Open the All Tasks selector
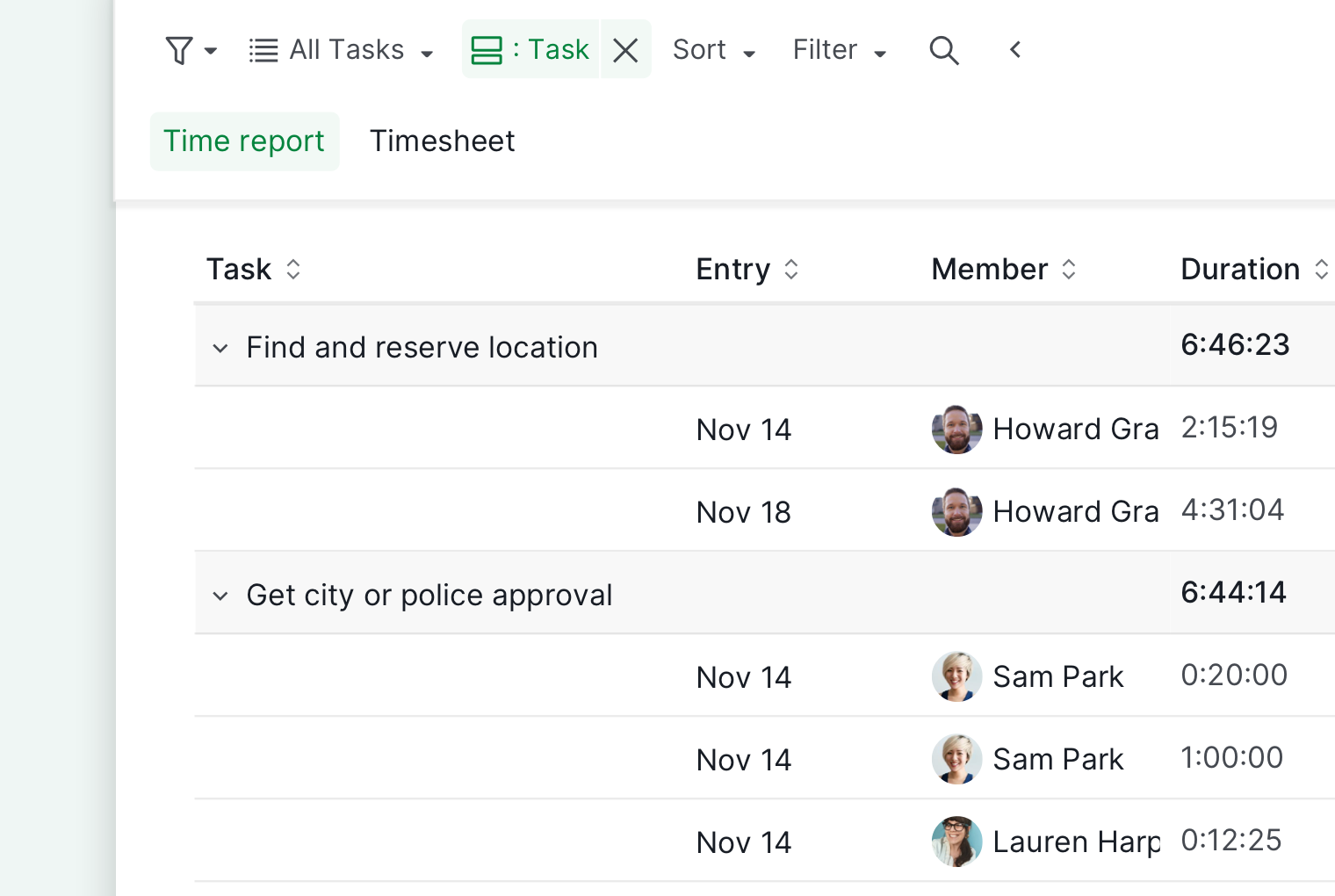 coord(347,49)
